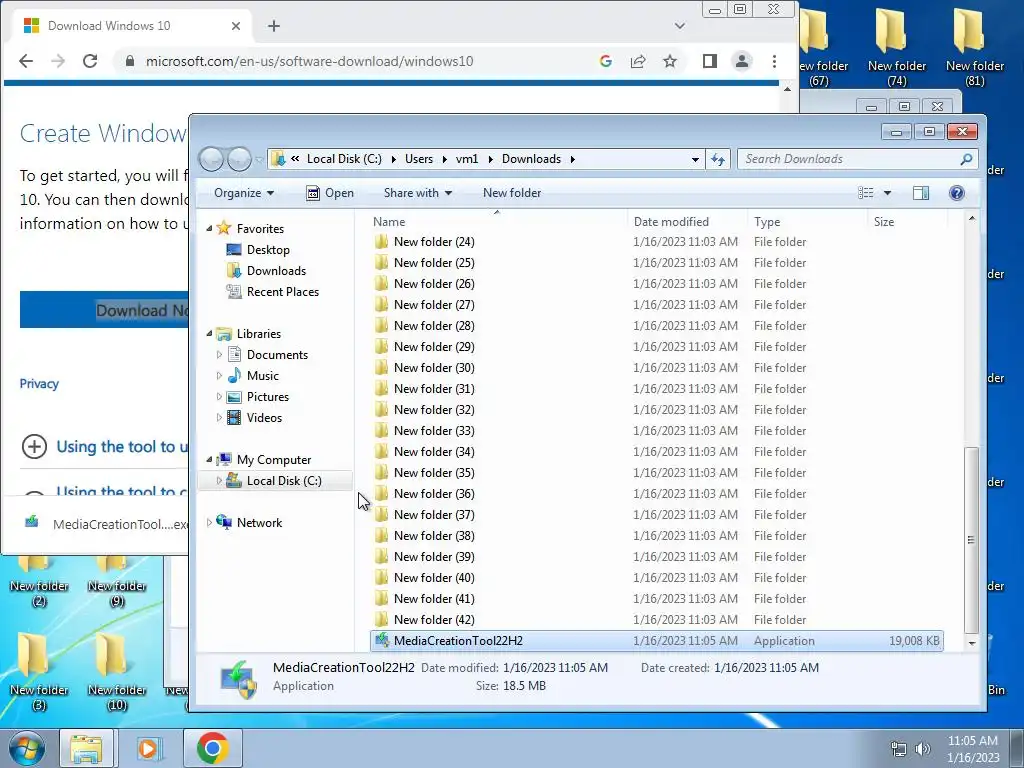This screenshot has width=1024, height=768.
Task: Open the Share with menu
Action: coord(417,193)
